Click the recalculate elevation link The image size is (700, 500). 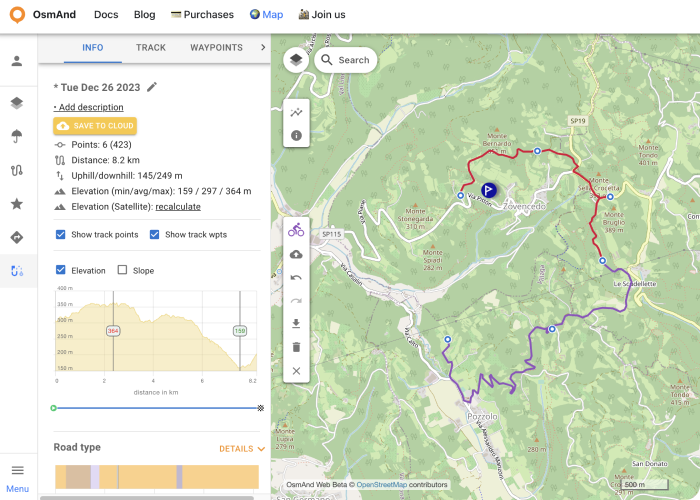pos(178,206)
